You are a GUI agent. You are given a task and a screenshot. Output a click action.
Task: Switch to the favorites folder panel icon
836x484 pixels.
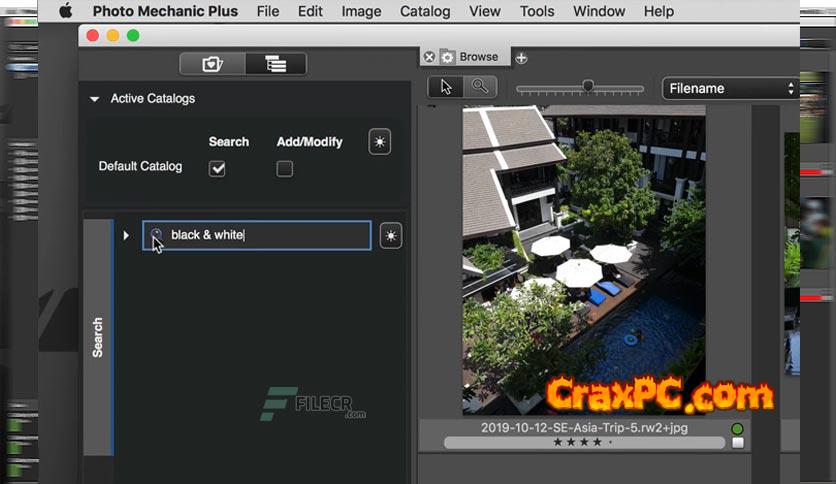tap(212, 64)
